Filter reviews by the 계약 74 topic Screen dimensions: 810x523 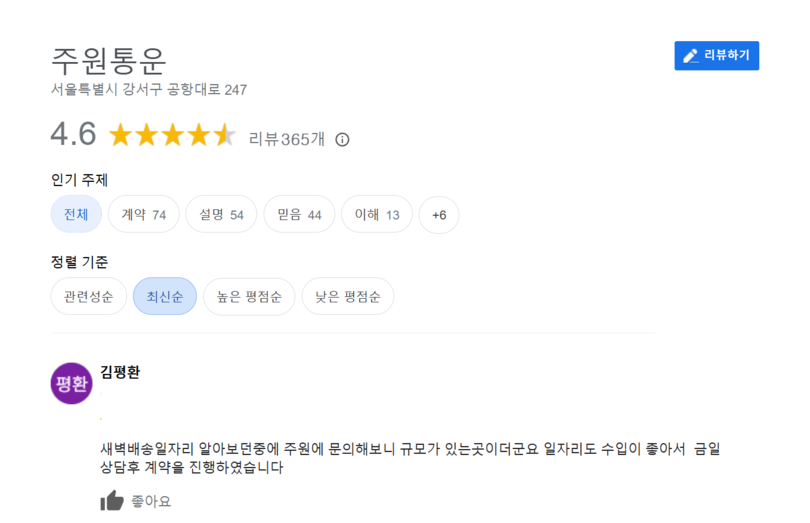pos(144,214)
